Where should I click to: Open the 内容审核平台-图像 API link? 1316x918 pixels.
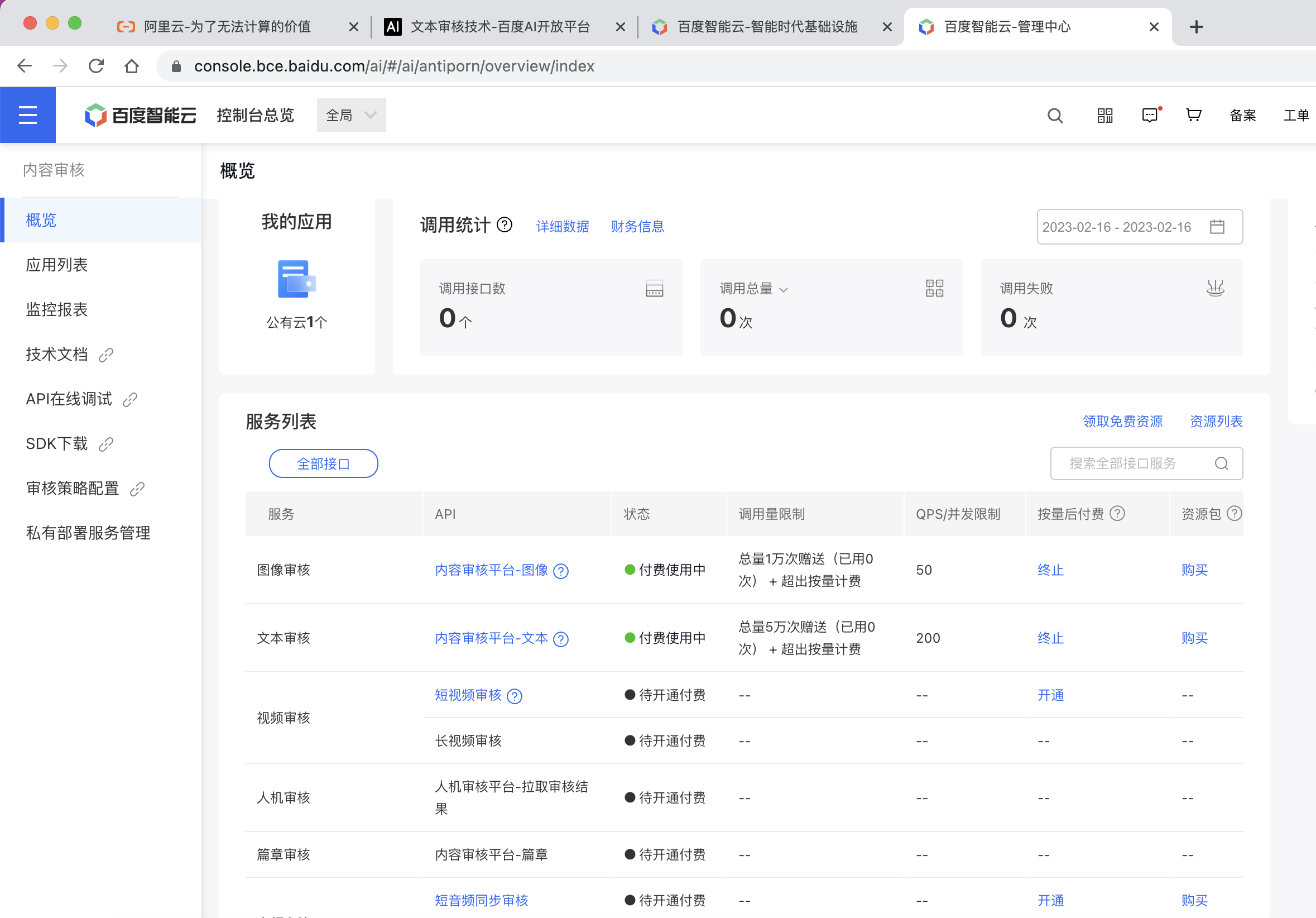[x=491, y=571]
